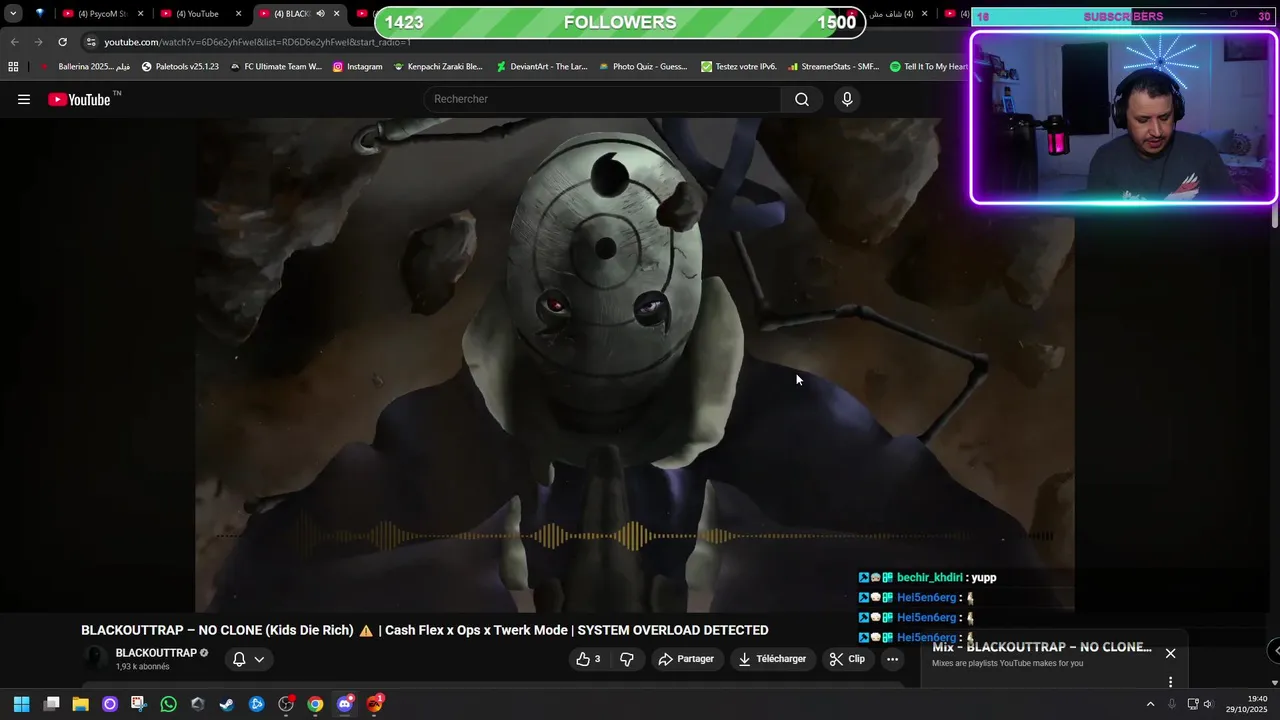Open Google Chrome from the taskbar
This screenshot has width=1280, height=720.
point(315,704)
